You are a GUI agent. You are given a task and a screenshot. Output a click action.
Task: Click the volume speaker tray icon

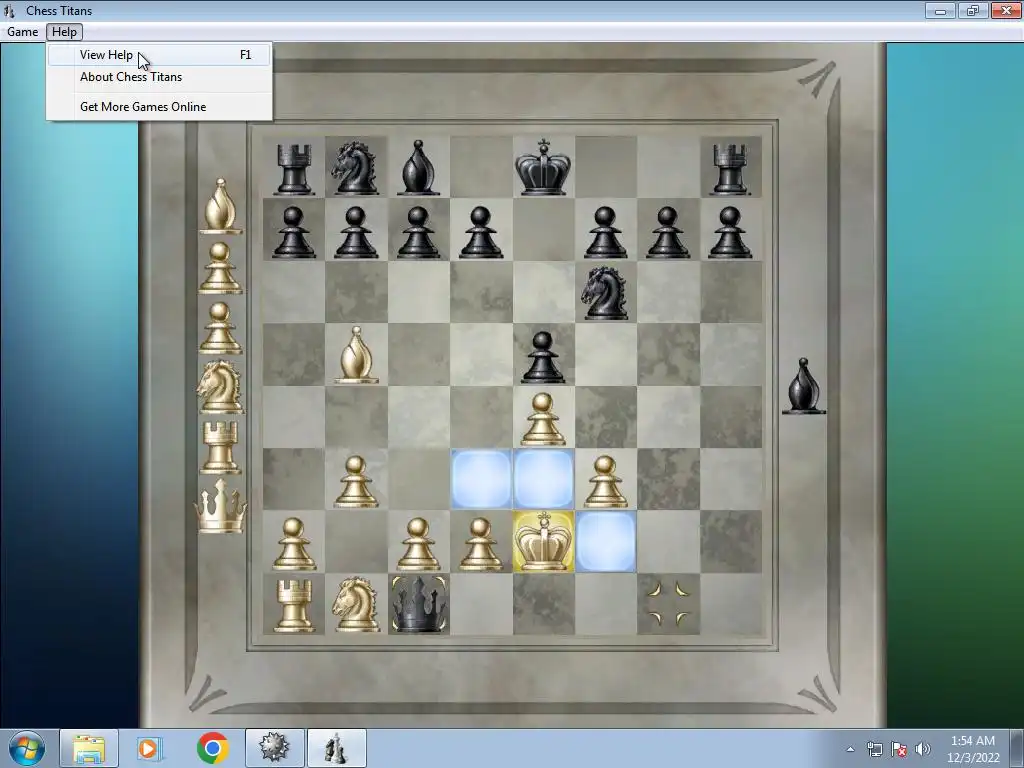[923, 749]
